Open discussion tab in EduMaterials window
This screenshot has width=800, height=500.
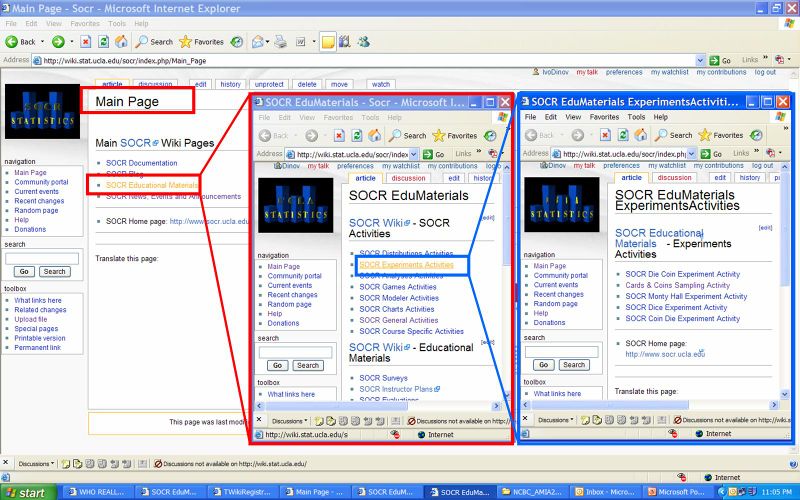coord(408,178)
